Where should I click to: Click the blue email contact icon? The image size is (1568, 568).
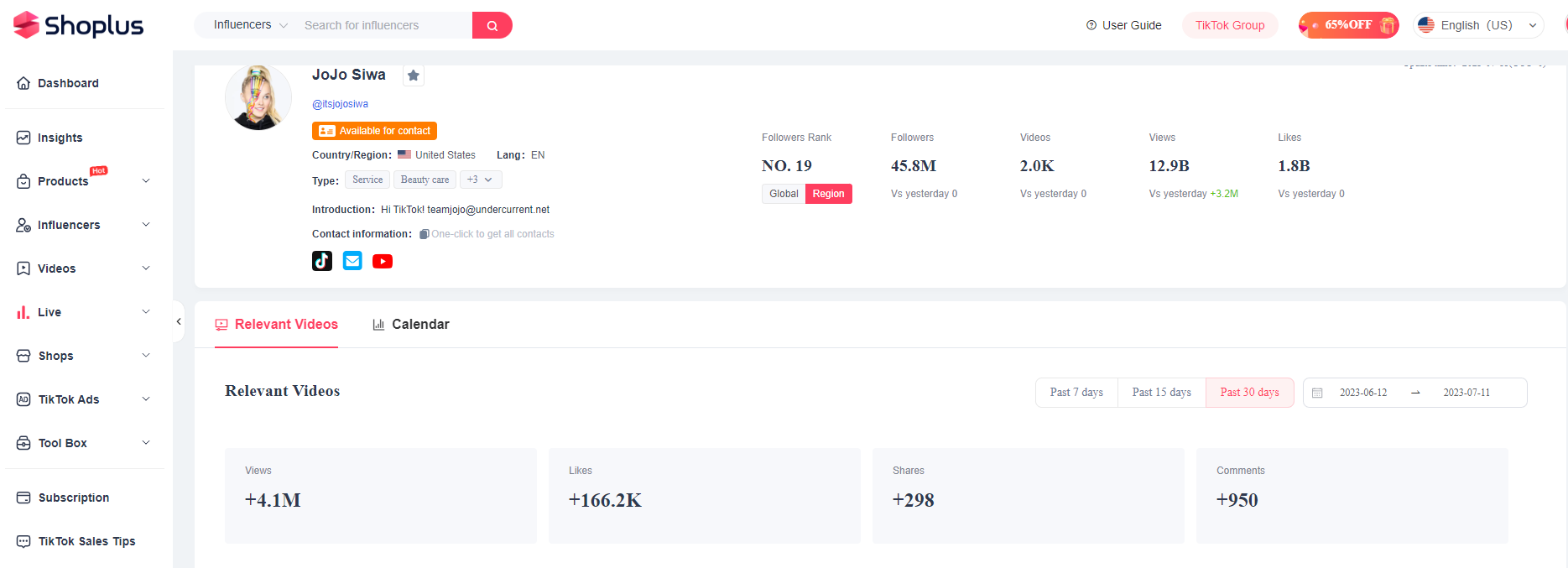tap(352, 261)
